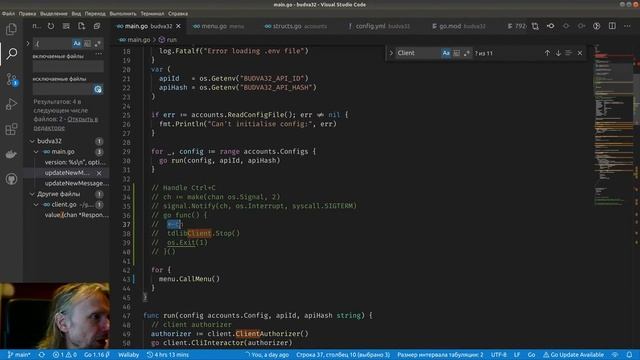Go to the previous find match
The image size is (640, 360).
(547, 53)
